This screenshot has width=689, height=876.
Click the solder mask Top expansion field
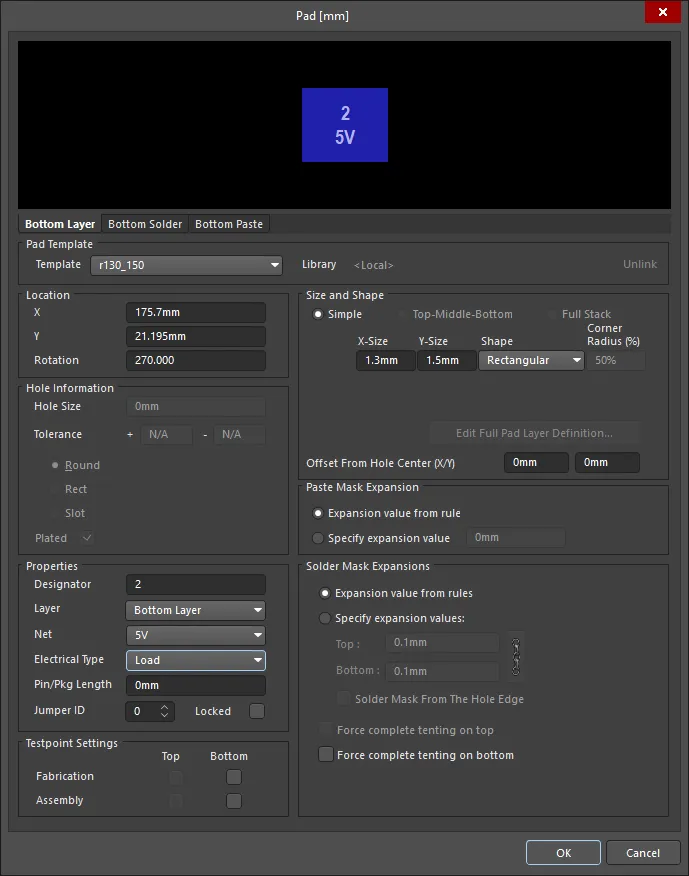[442, 642]
